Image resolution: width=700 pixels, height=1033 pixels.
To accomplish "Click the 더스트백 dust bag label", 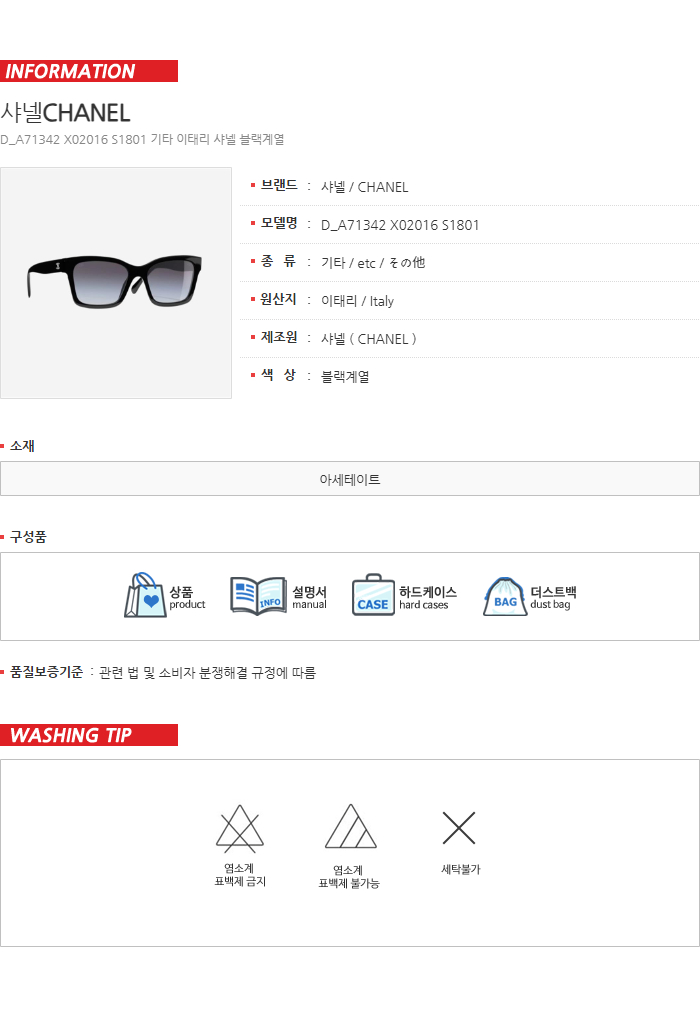I will 553,597.
